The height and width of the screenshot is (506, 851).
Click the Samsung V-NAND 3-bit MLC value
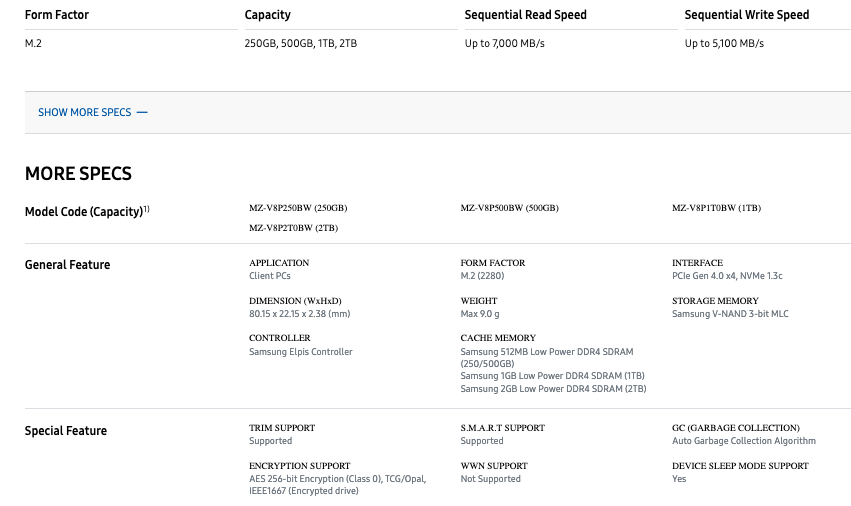click(x=730, y=314)
